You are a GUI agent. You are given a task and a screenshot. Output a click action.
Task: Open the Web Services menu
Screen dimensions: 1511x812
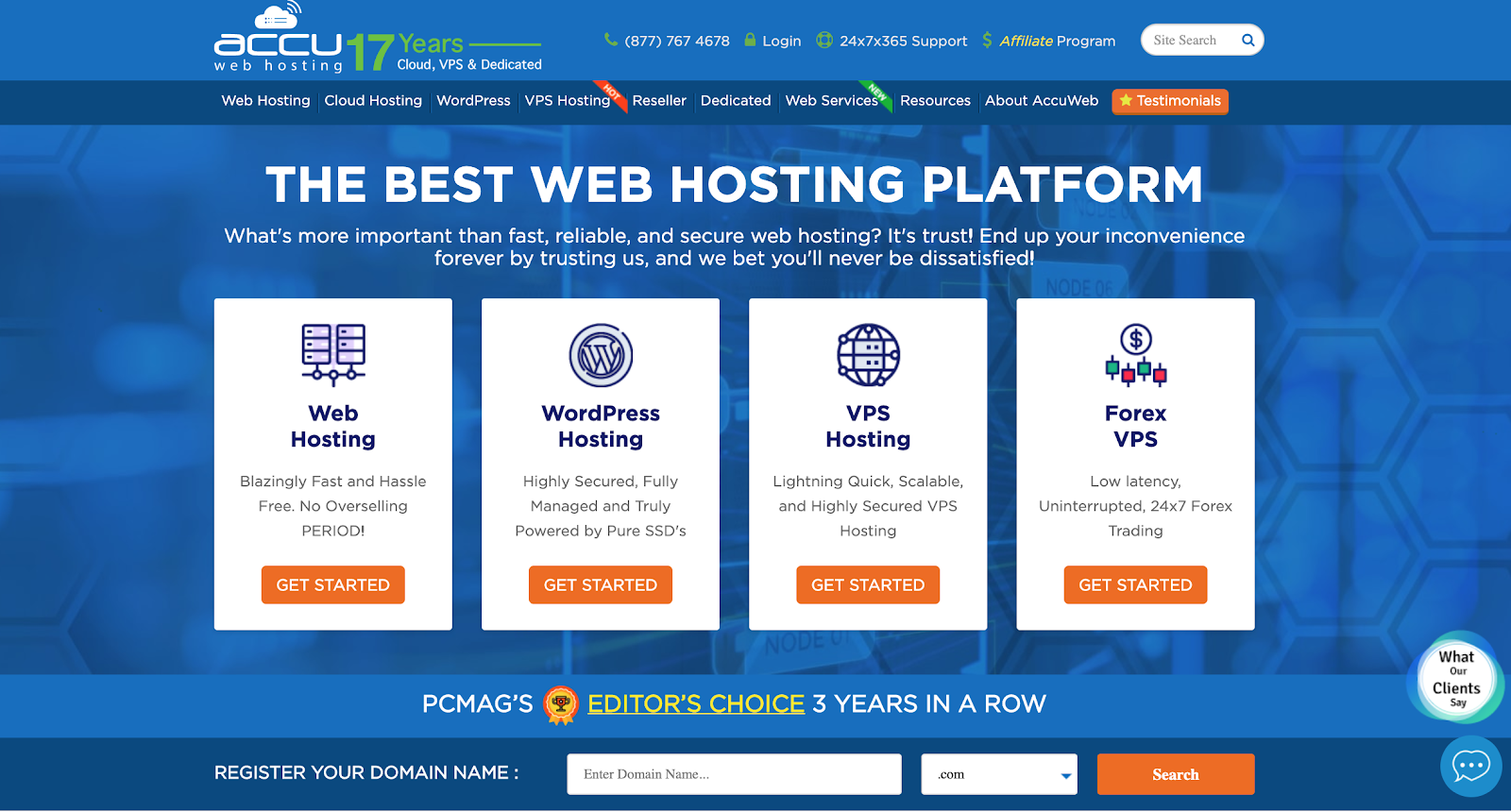tap(831, 101)
